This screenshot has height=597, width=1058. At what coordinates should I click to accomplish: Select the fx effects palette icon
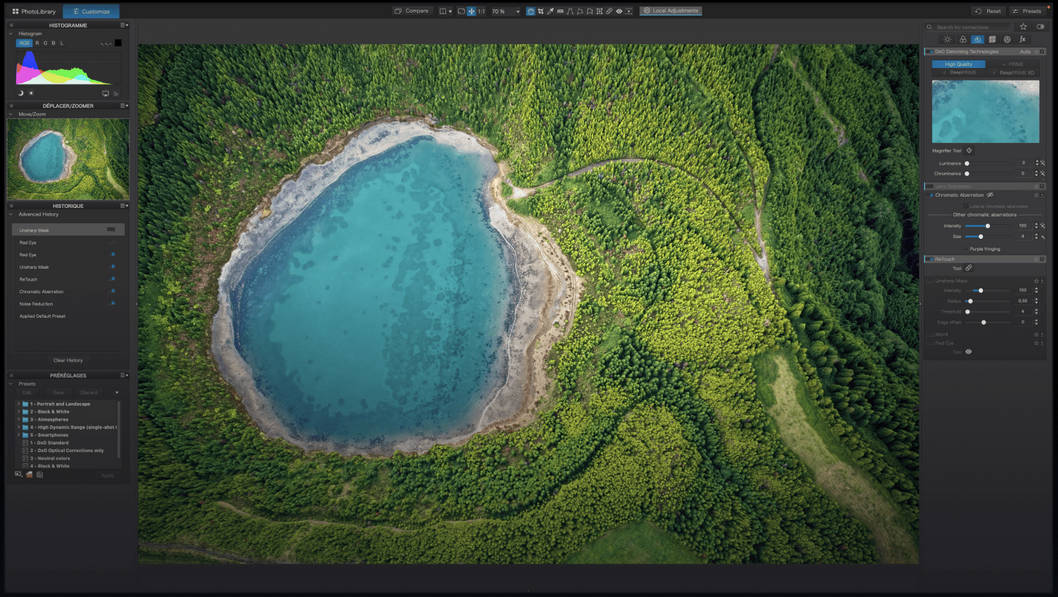coord(1022,39)
